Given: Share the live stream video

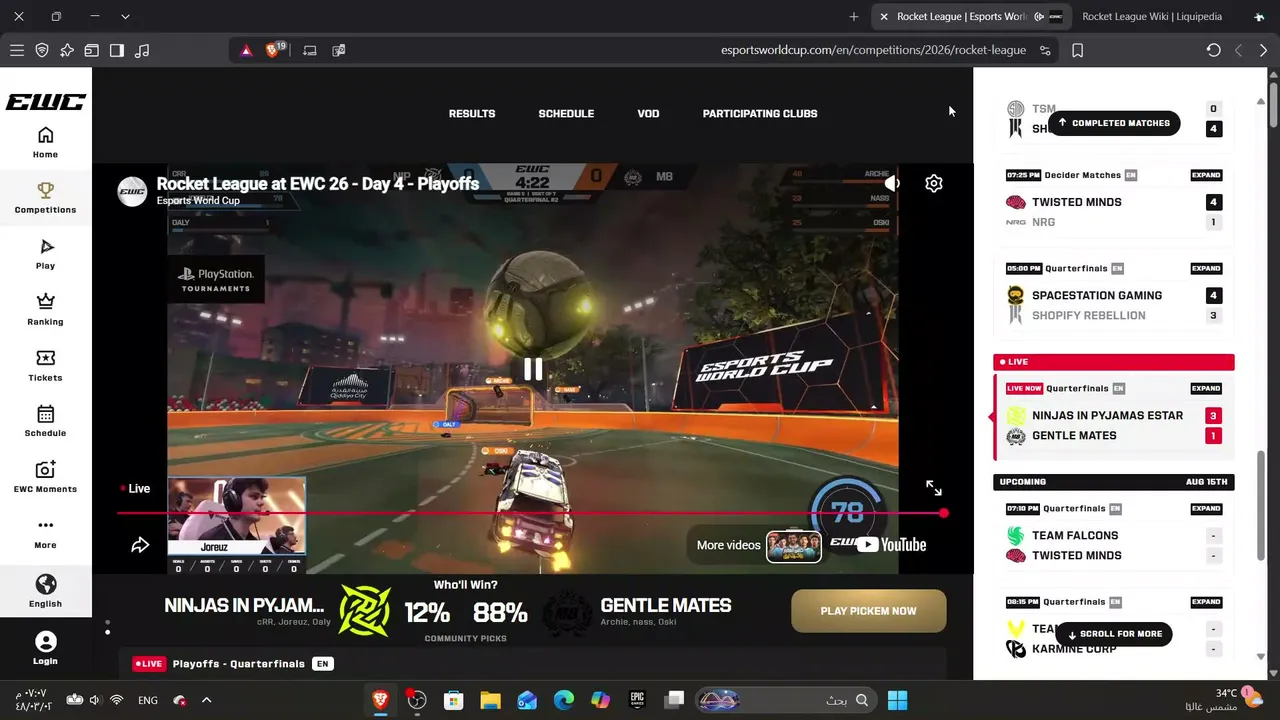Looking at the screenshot, I should (140, 545).
